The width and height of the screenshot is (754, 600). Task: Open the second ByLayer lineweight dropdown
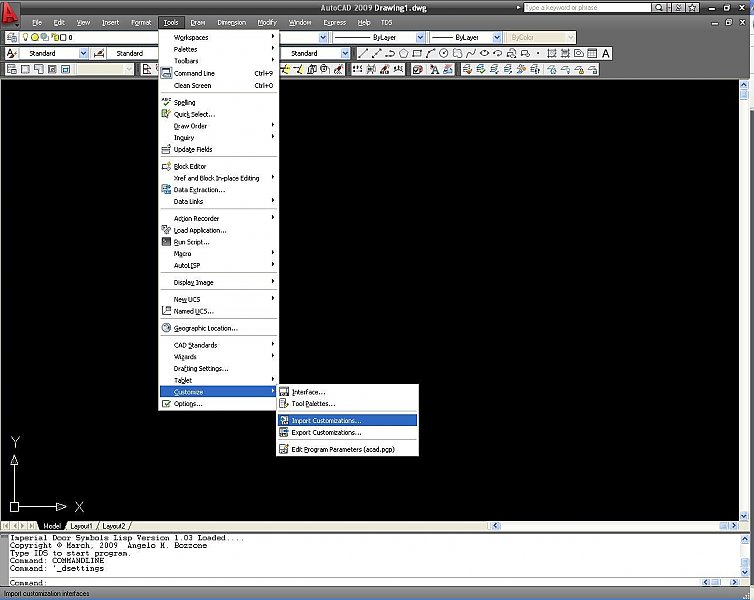point(497,37)
